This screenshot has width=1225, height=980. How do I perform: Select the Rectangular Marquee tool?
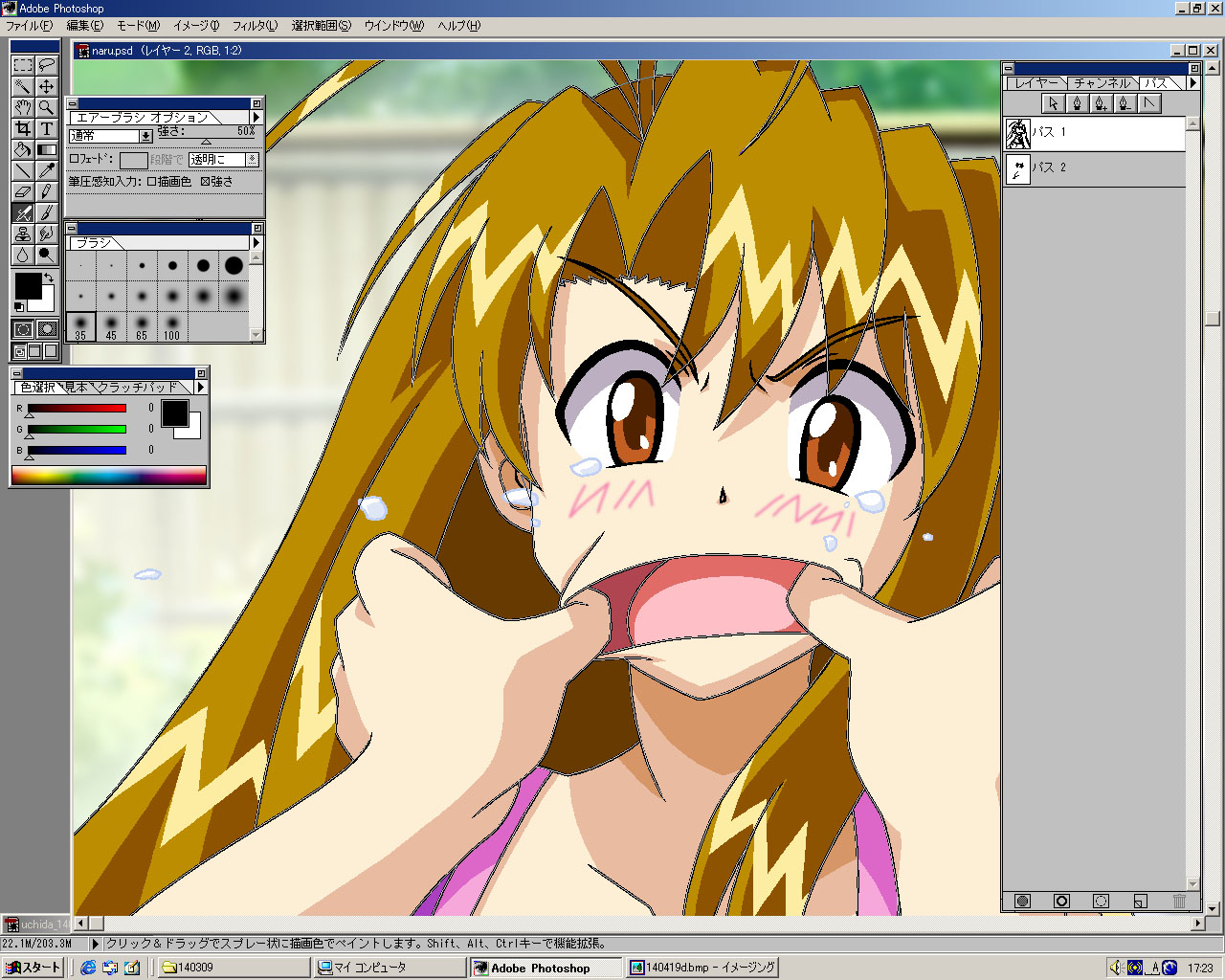point(23,65)
